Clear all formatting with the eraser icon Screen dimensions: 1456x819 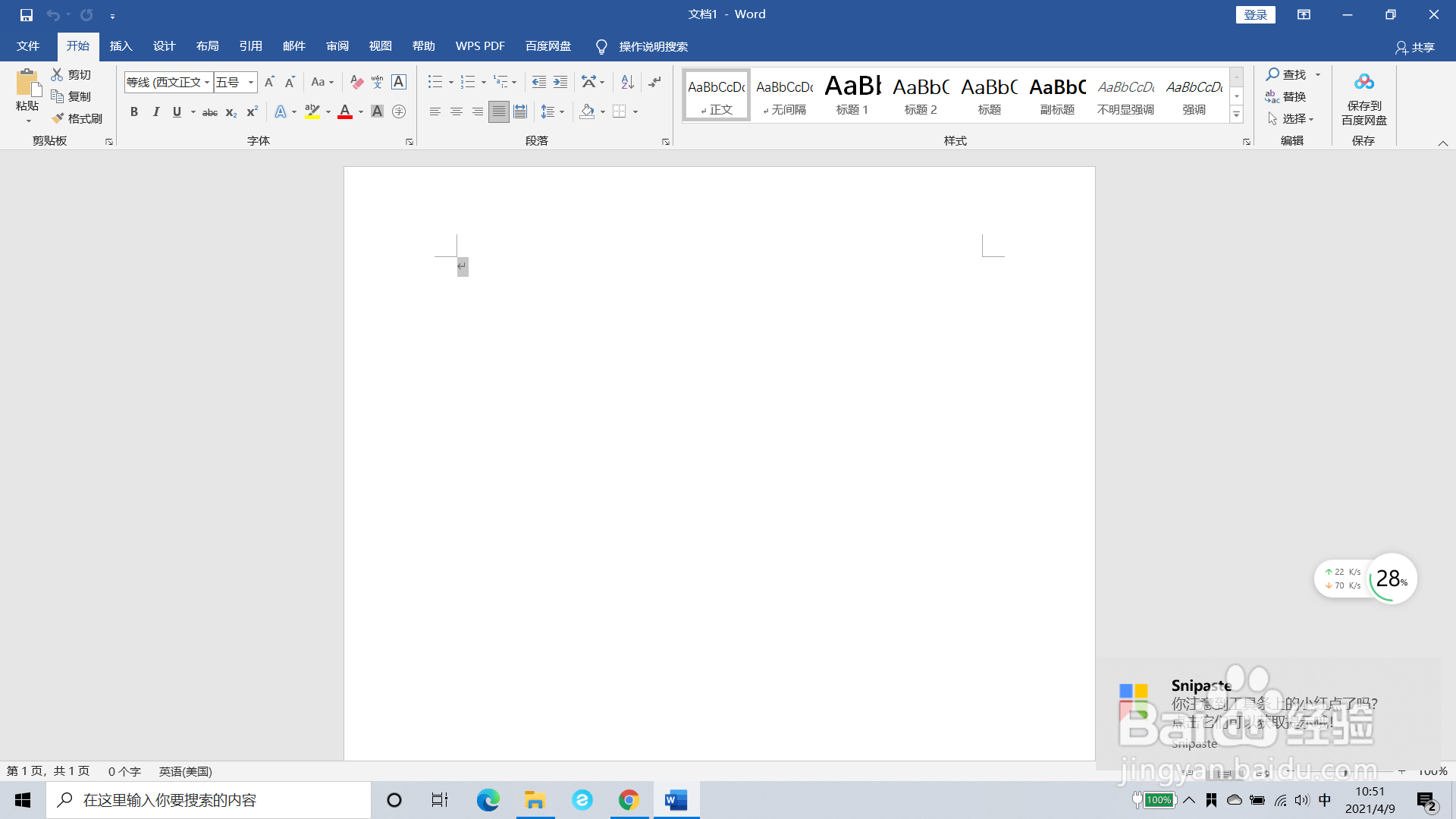pos(356,82)
